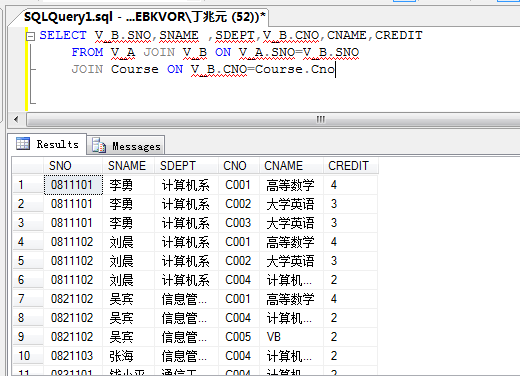520x376 pixels.
Task: Select the SQLQuery1.sql document tab
Action: pyautogui.click(x=145, y=17)
